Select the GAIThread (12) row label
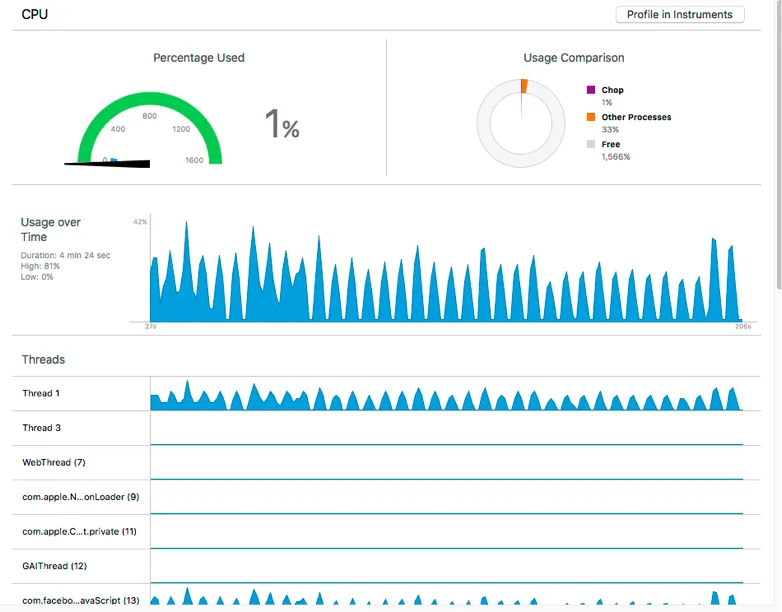 [x=54, y=566]
